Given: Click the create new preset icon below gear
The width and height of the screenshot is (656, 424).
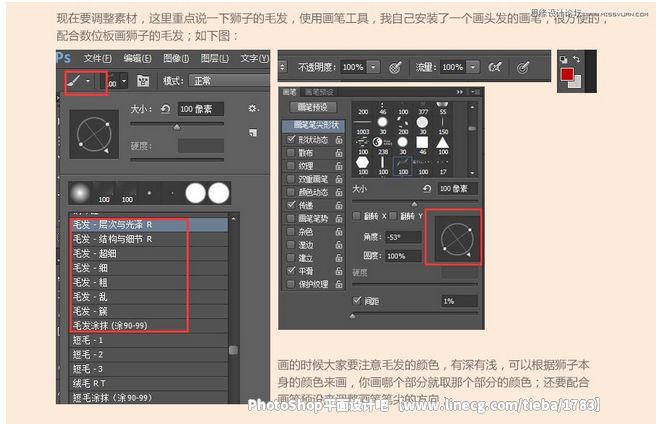Looking at the screenshot, I should point(253,133).
